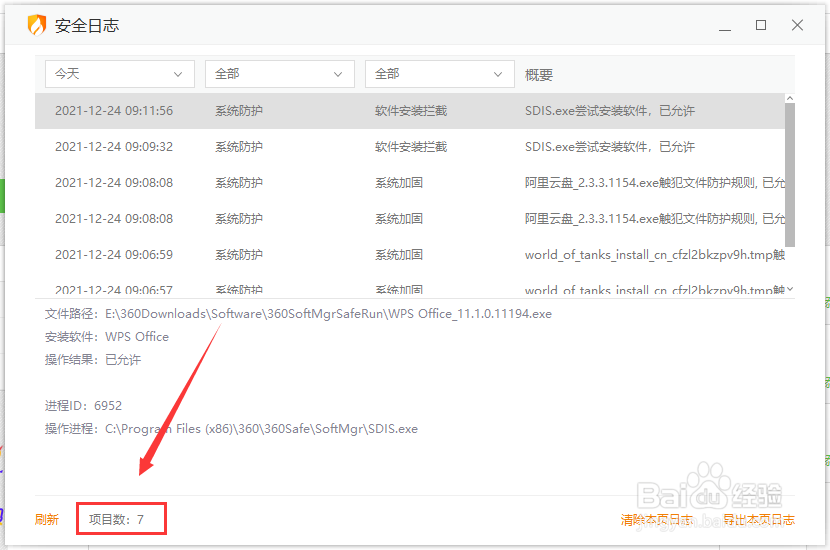Click the 操作进程 SDIS.exe path line
Screen dimensions: 830x550
231,429
